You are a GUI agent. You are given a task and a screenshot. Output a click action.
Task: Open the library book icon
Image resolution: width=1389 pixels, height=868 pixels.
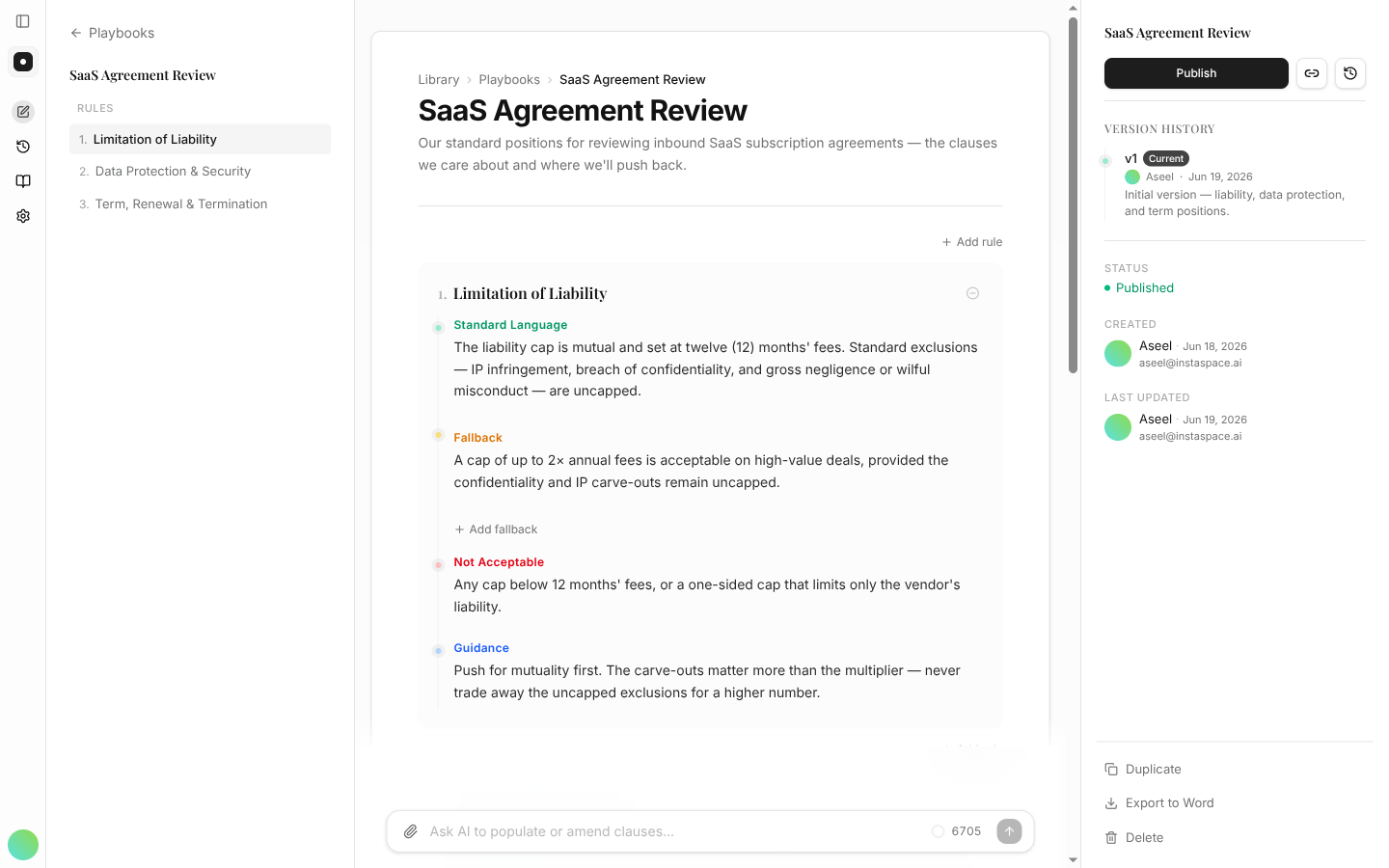pos(23,181)
